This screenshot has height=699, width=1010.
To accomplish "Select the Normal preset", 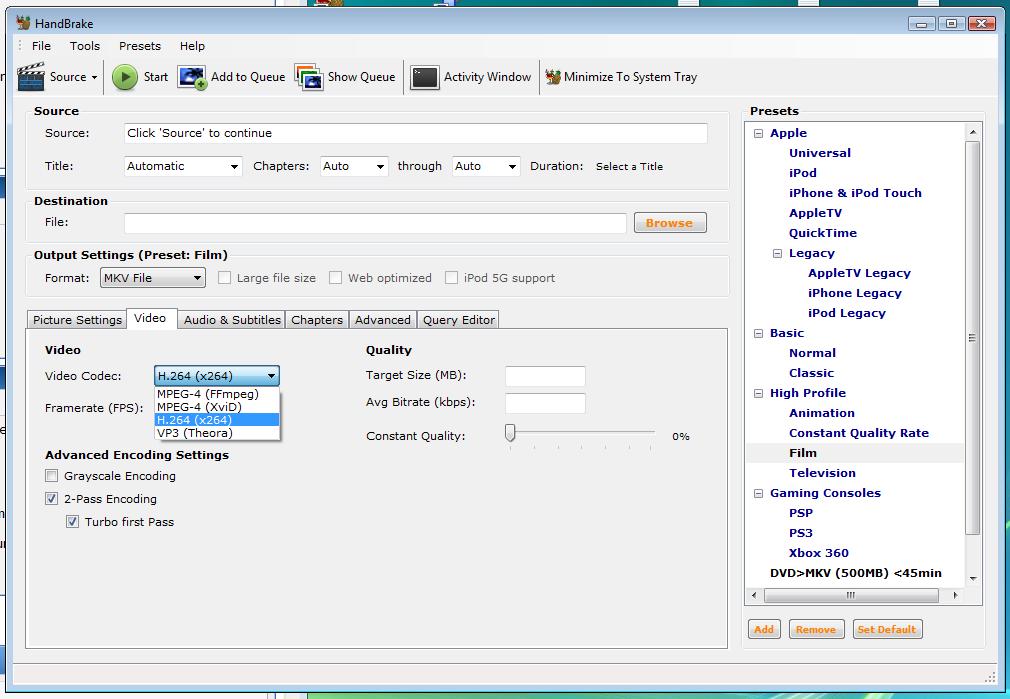I will (812, 353).
